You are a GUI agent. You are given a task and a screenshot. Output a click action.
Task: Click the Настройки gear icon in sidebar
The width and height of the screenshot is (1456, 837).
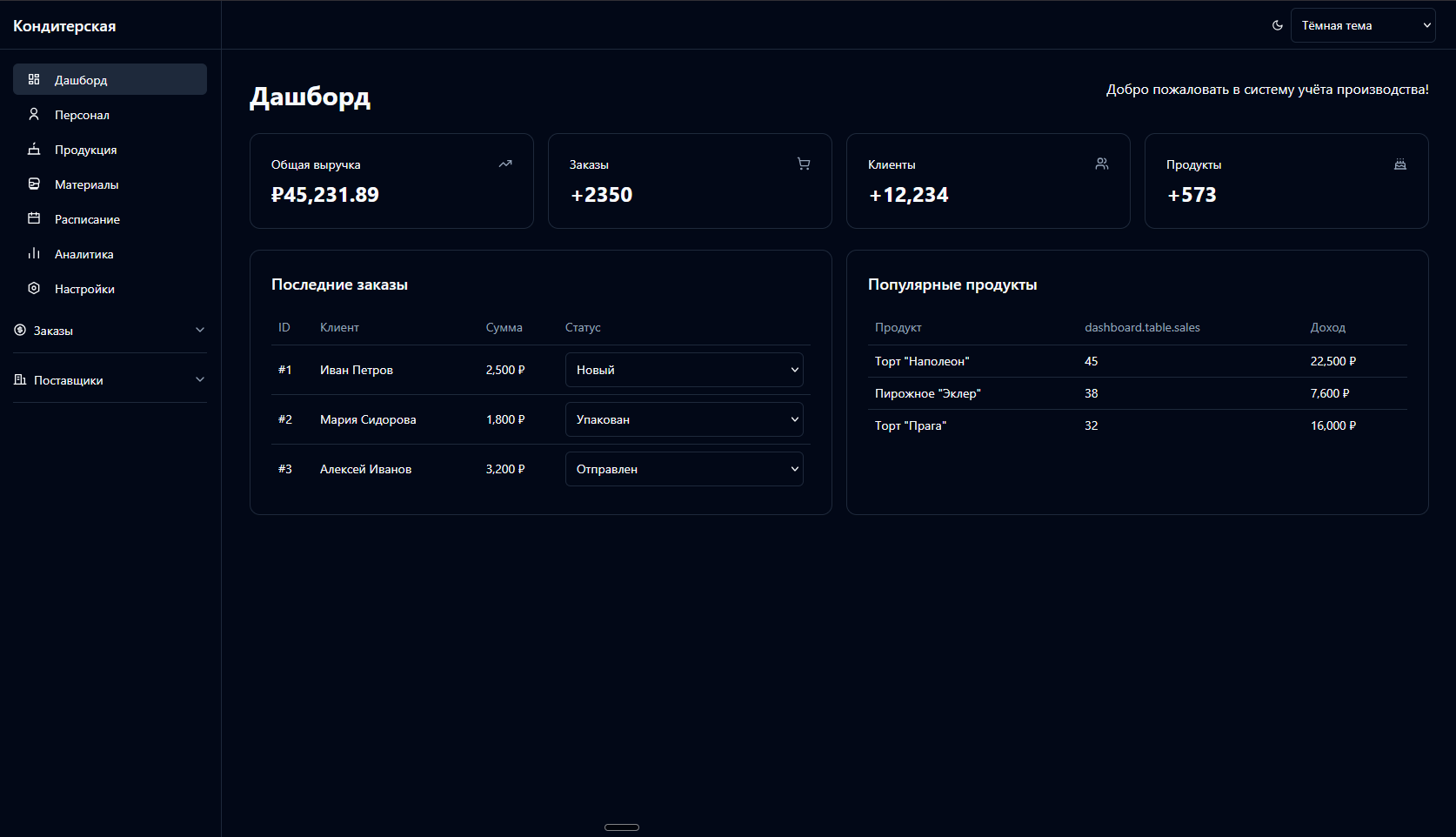click(x=34, y=288)
